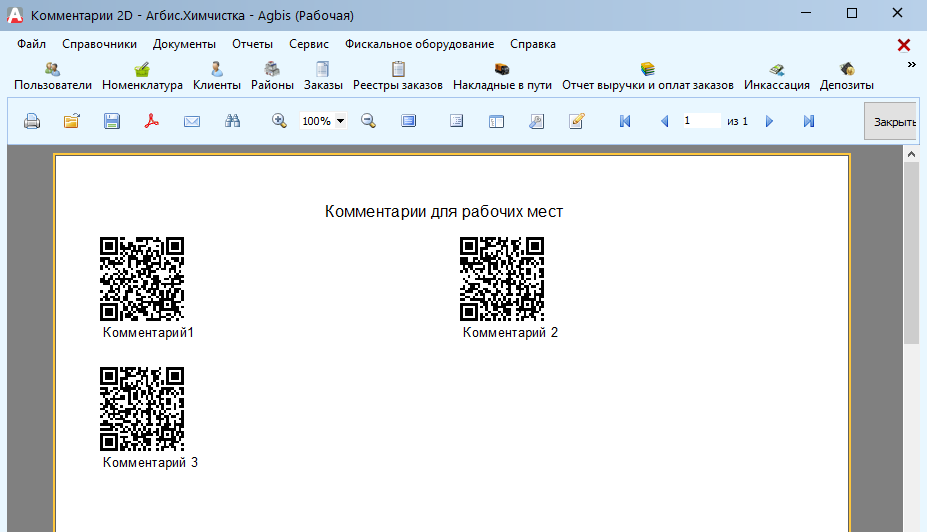Maximize the Agbis window
927x532 pixels.
(x=852, y=13)
